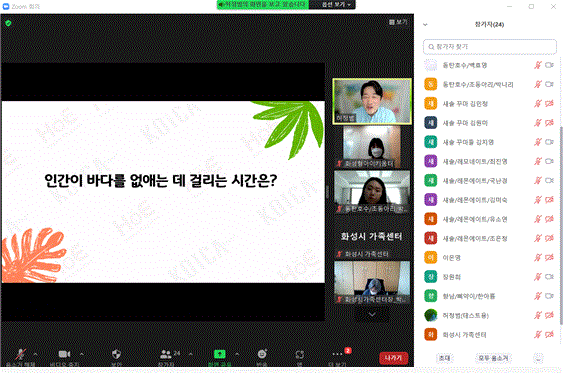Click the green Share Screen icon
563x373 pixels.
point(219,354)
